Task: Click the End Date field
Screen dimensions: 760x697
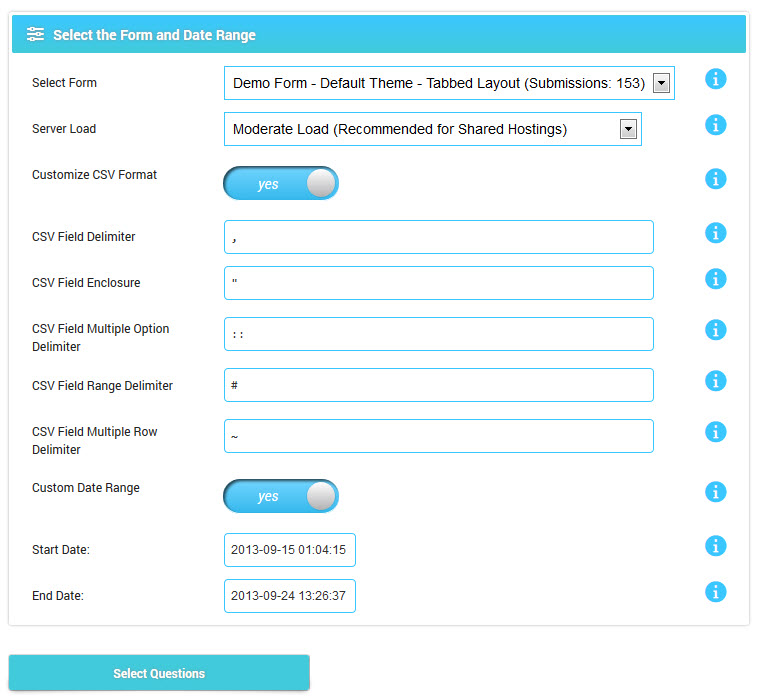Action: (289, 596)
